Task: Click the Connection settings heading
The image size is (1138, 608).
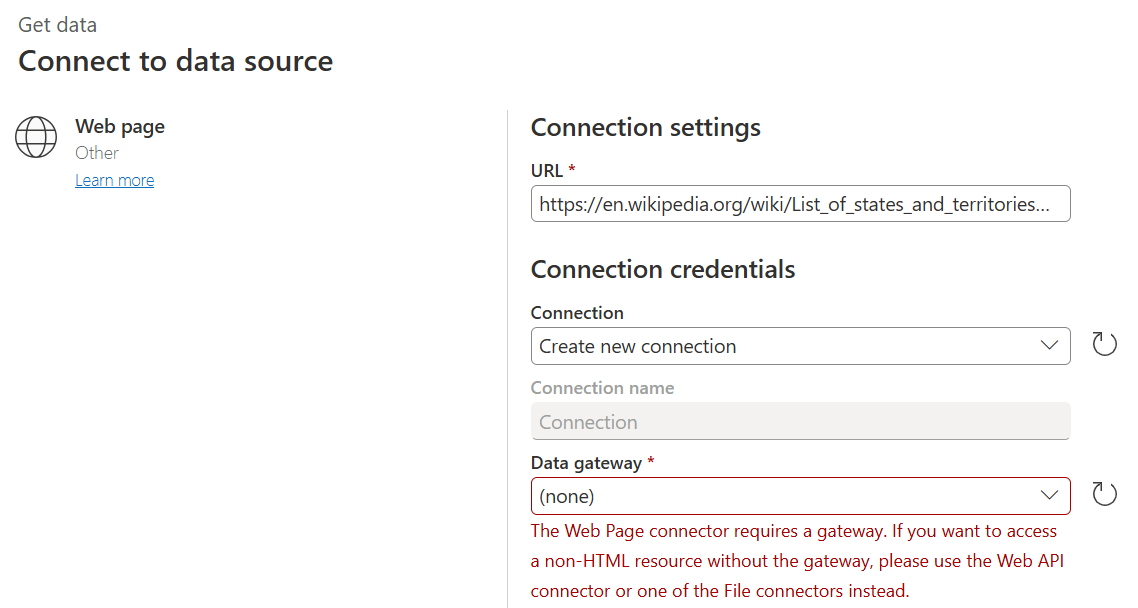Action: coord(645,127)
